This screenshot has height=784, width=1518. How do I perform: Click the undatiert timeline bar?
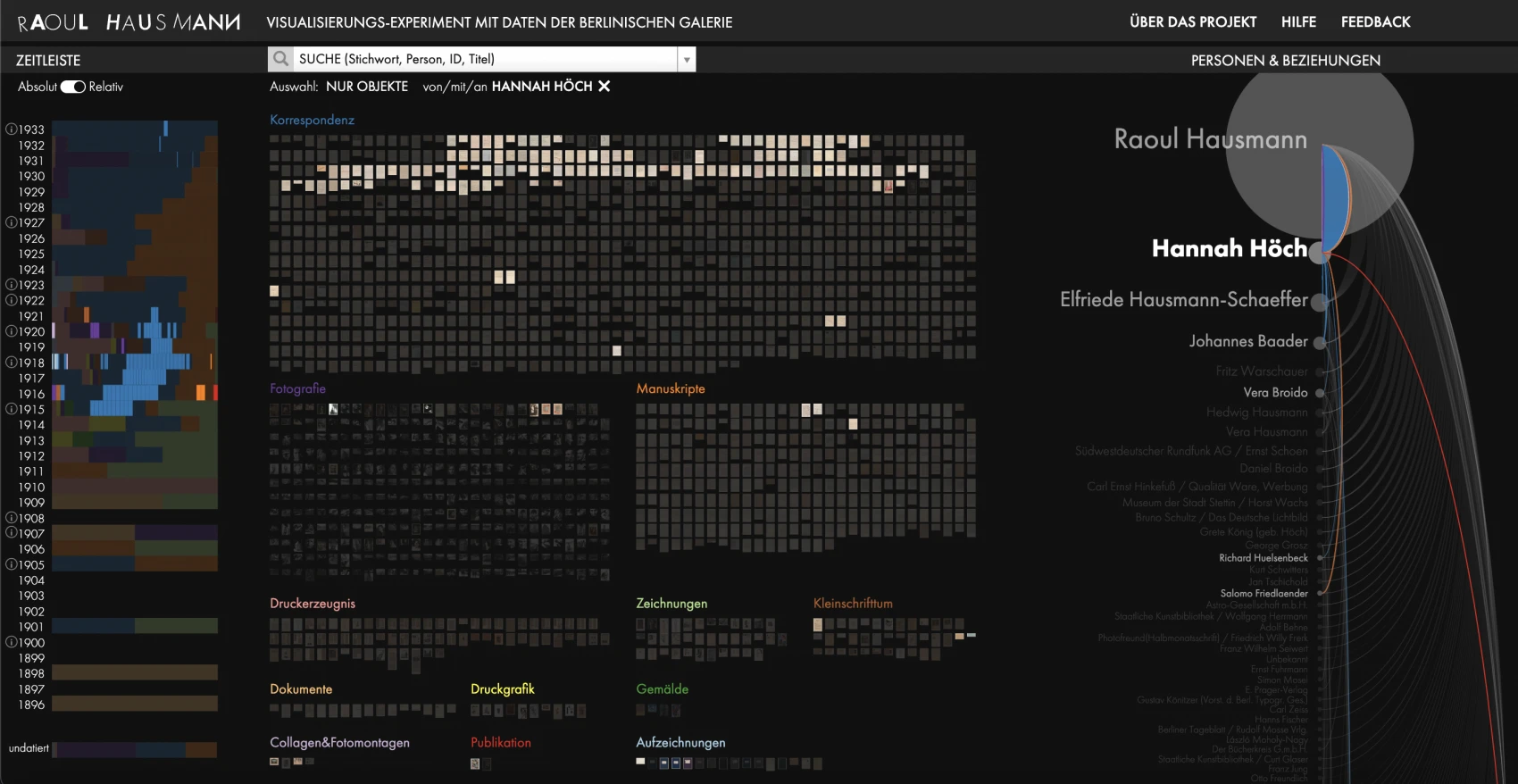tap(134, 749)
